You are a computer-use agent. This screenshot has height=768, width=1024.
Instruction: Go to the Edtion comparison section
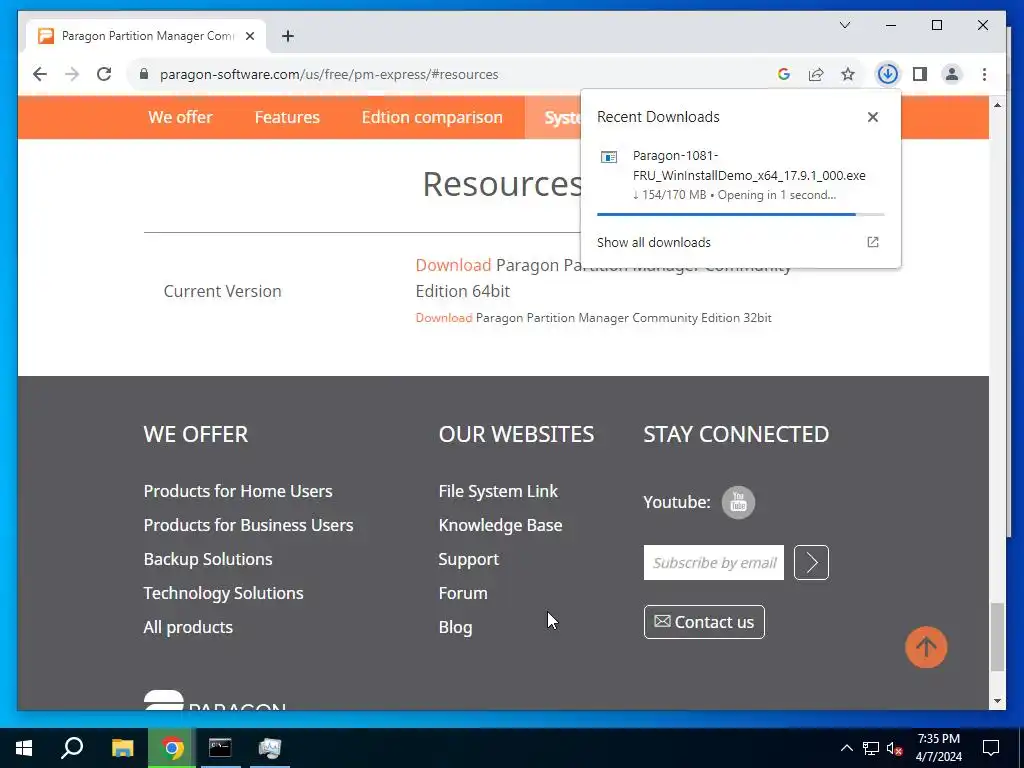point(432,117)
